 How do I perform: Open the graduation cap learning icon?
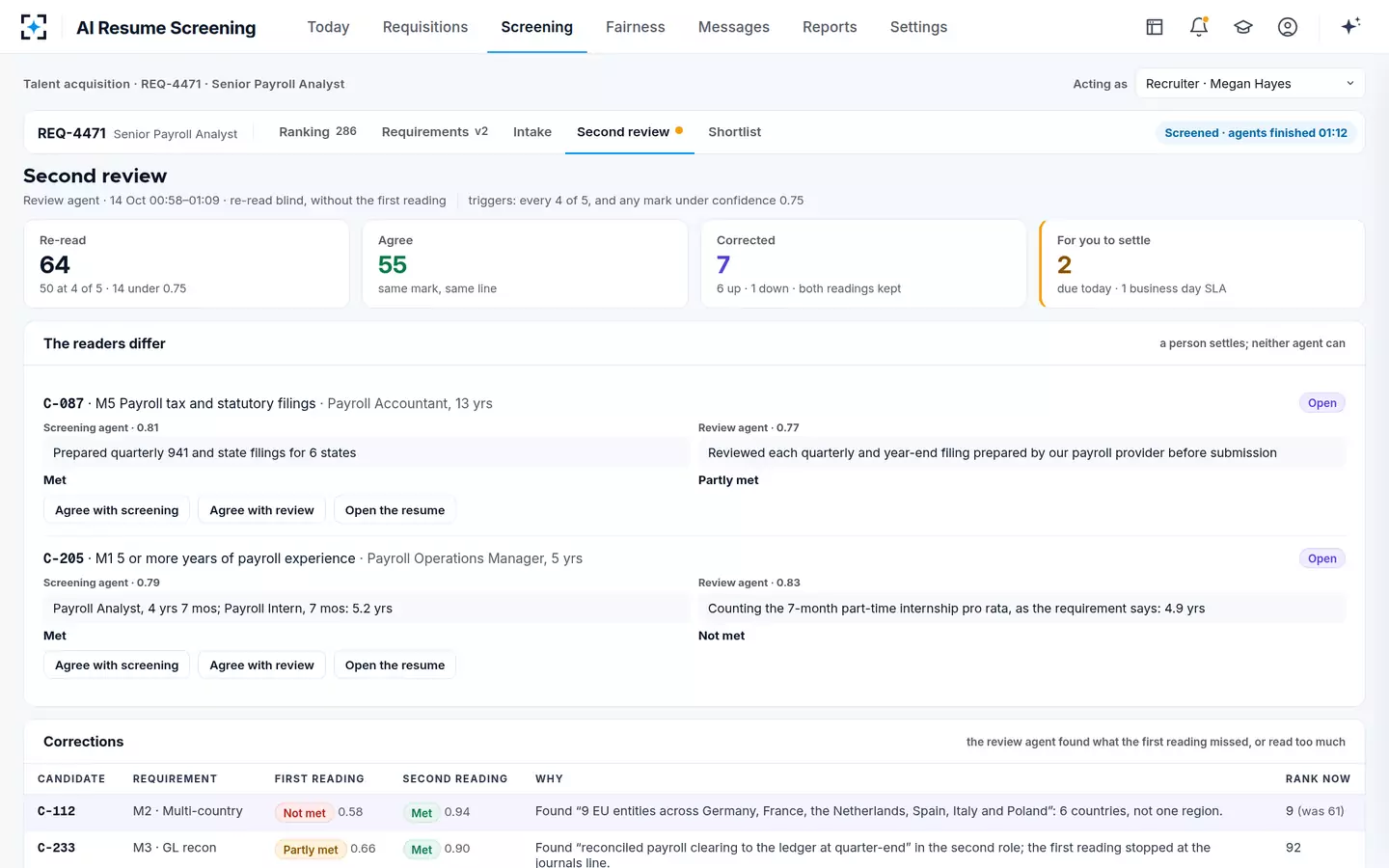[x=1243, y=27]
